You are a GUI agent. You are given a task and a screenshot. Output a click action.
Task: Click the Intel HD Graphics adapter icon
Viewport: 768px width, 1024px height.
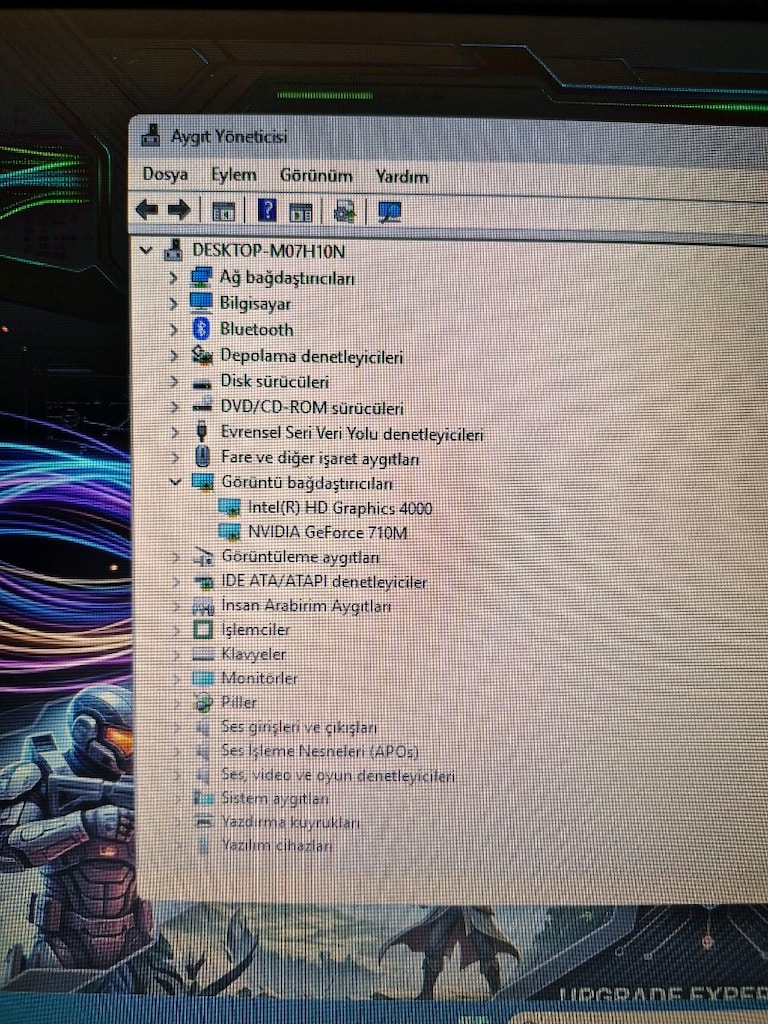229,507
